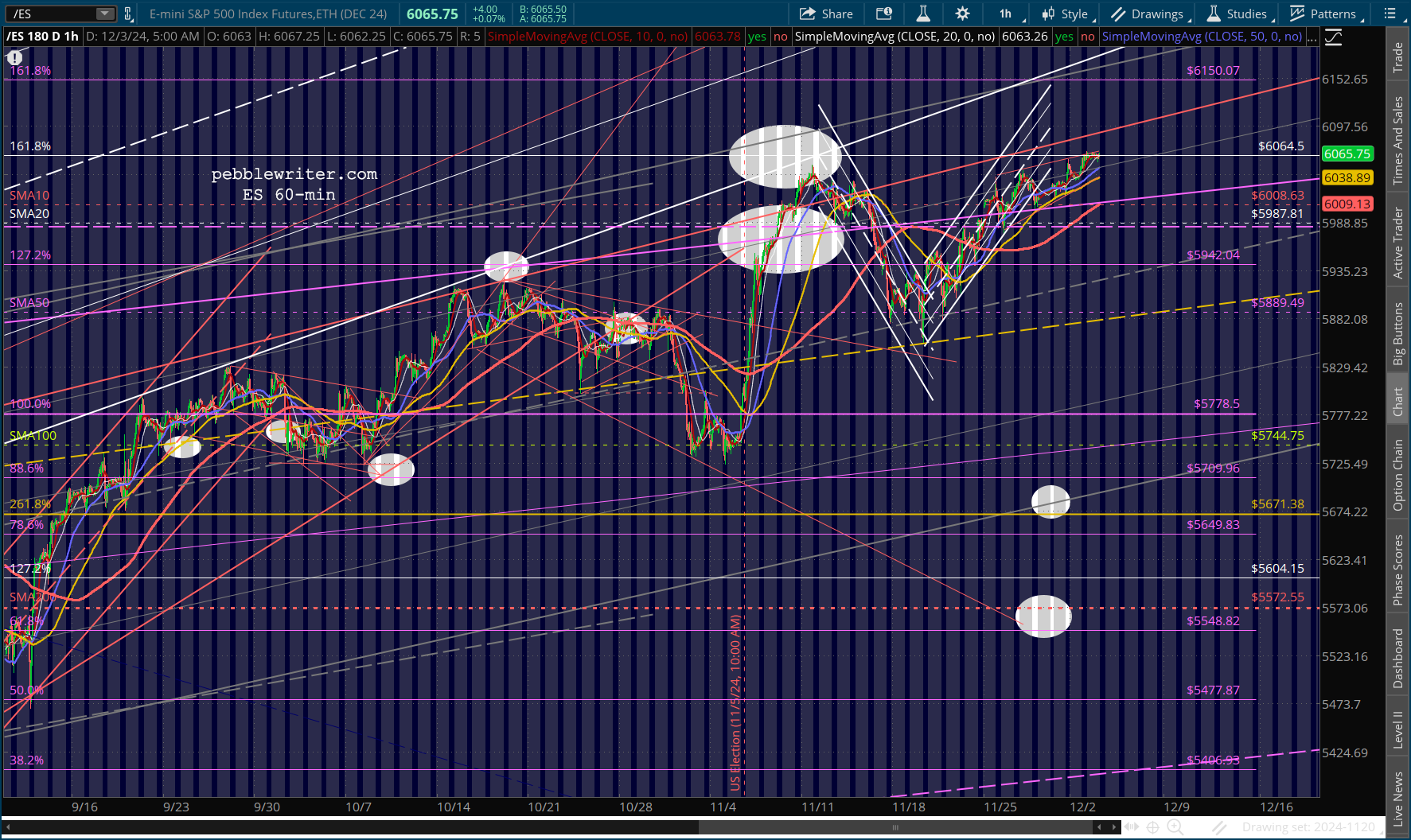Click the $5942.04 level label
This screenshot has width=1411, height=840.
pyautogui.click(x=1213, y=255)
